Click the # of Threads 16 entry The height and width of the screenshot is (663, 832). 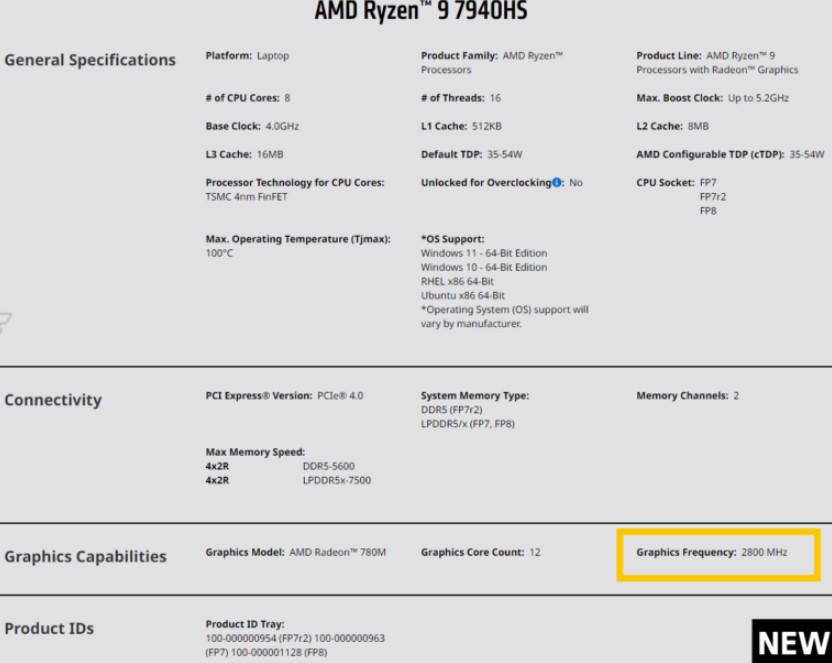(x=461, y=98)
